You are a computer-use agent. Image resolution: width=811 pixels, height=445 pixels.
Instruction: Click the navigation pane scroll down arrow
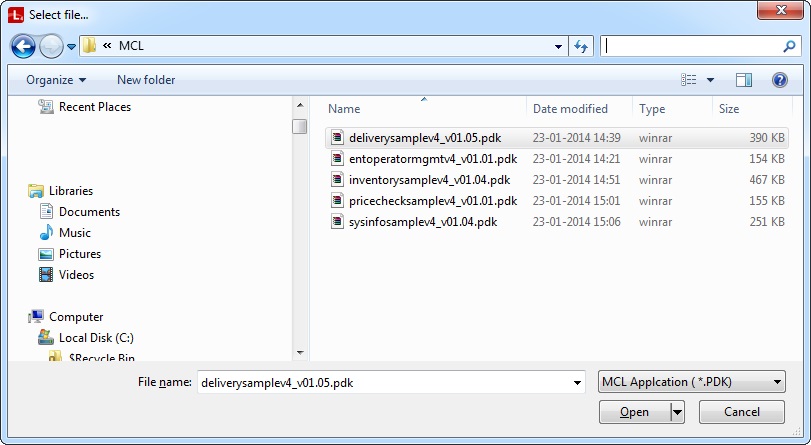pos(300,352)
